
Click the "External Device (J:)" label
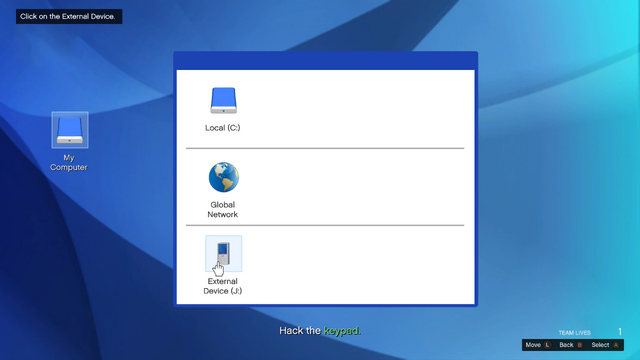(x=222, y=286)
